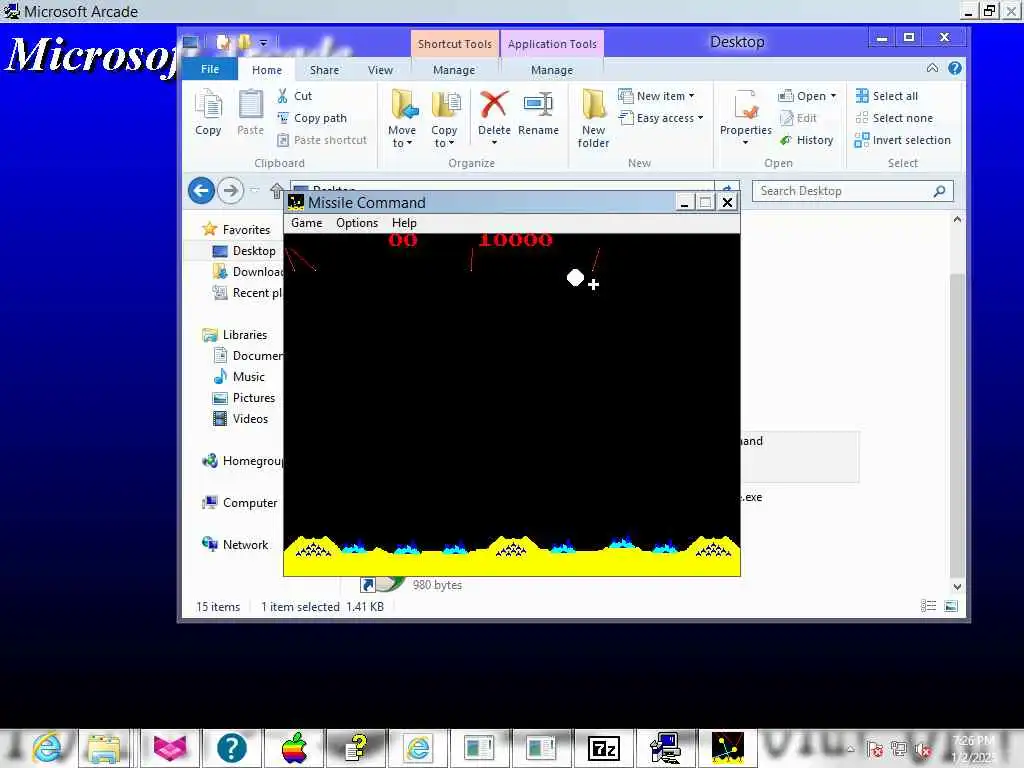The height and width of the screenshot is (768, 1024).
Task: Open the Help menu in Missile Command
Action: 404,223
